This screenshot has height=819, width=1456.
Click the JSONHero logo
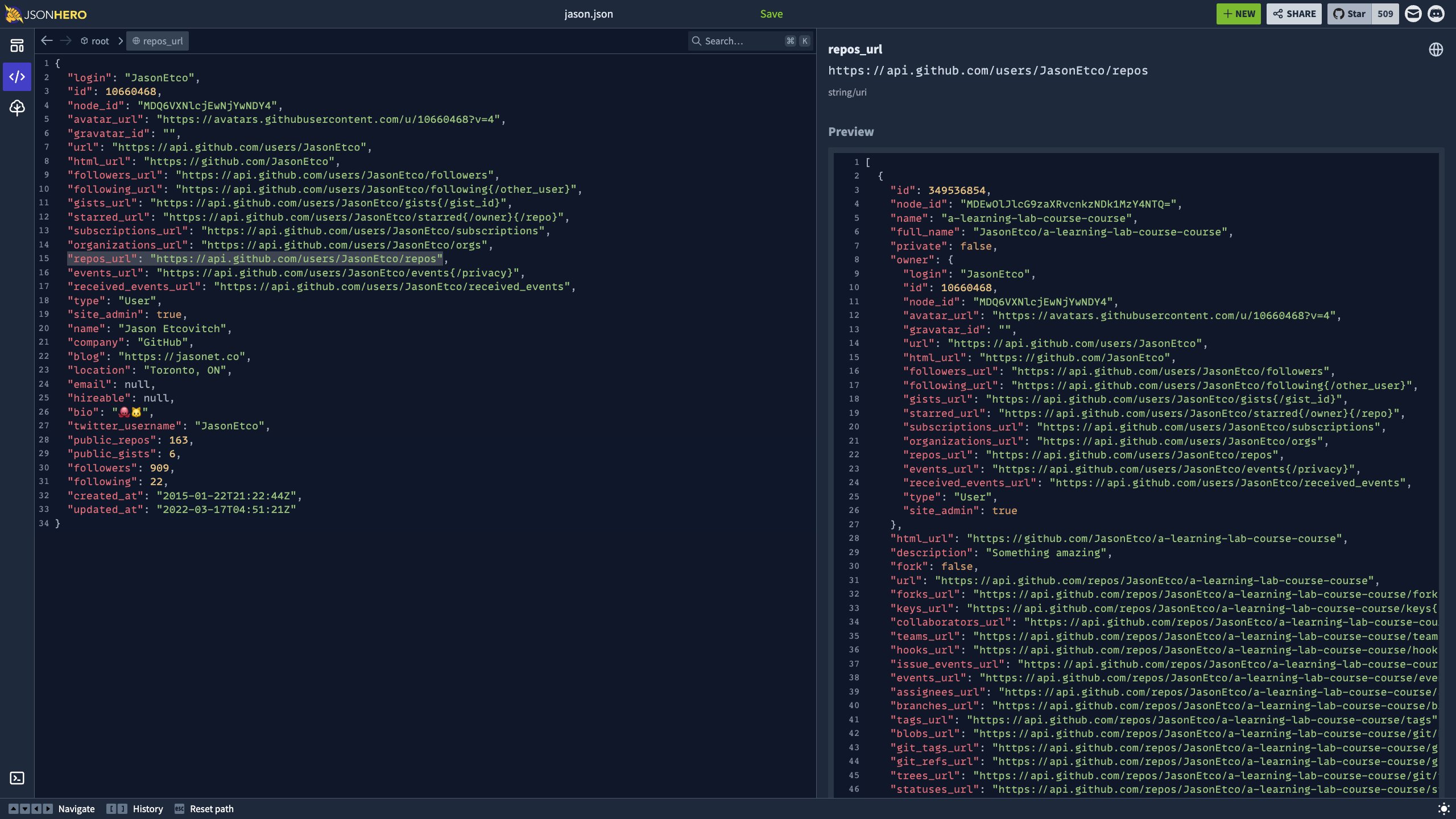click(45, 14)
